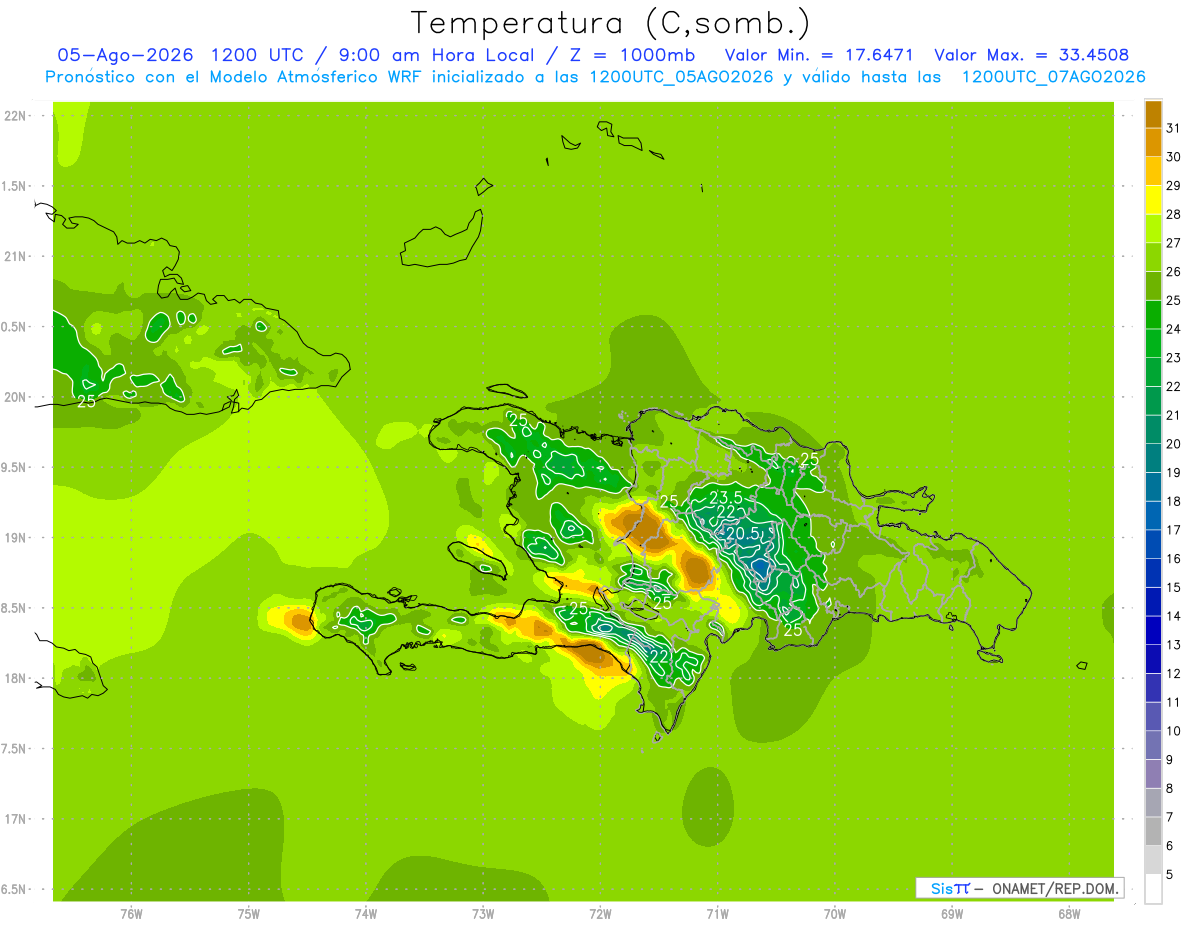Viewport: 1200px width, 927px height.
Task: Click the "Valor Min. = 17.6471" readout
Action: (x=819, y=54)
